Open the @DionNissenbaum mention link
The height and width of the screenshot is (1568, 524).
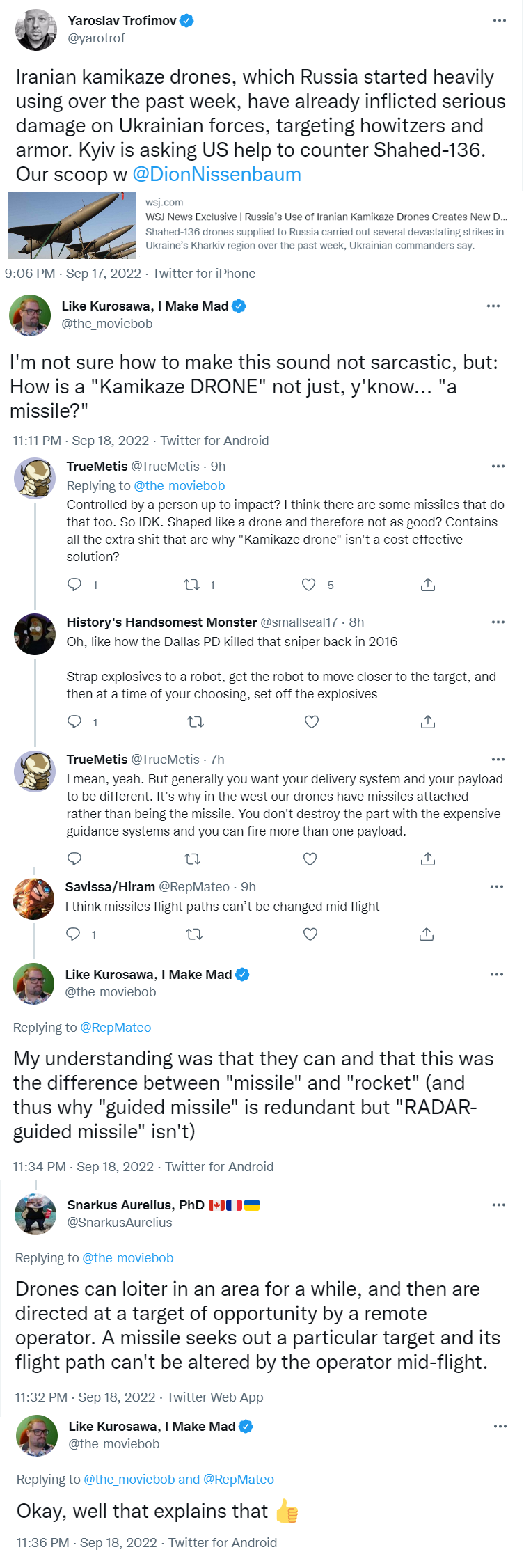click(216, 174)
